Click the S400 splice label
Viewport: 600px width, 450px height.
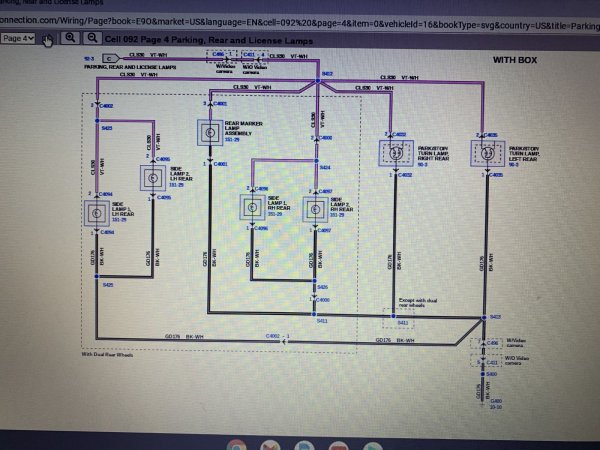(x=491, y=374)
